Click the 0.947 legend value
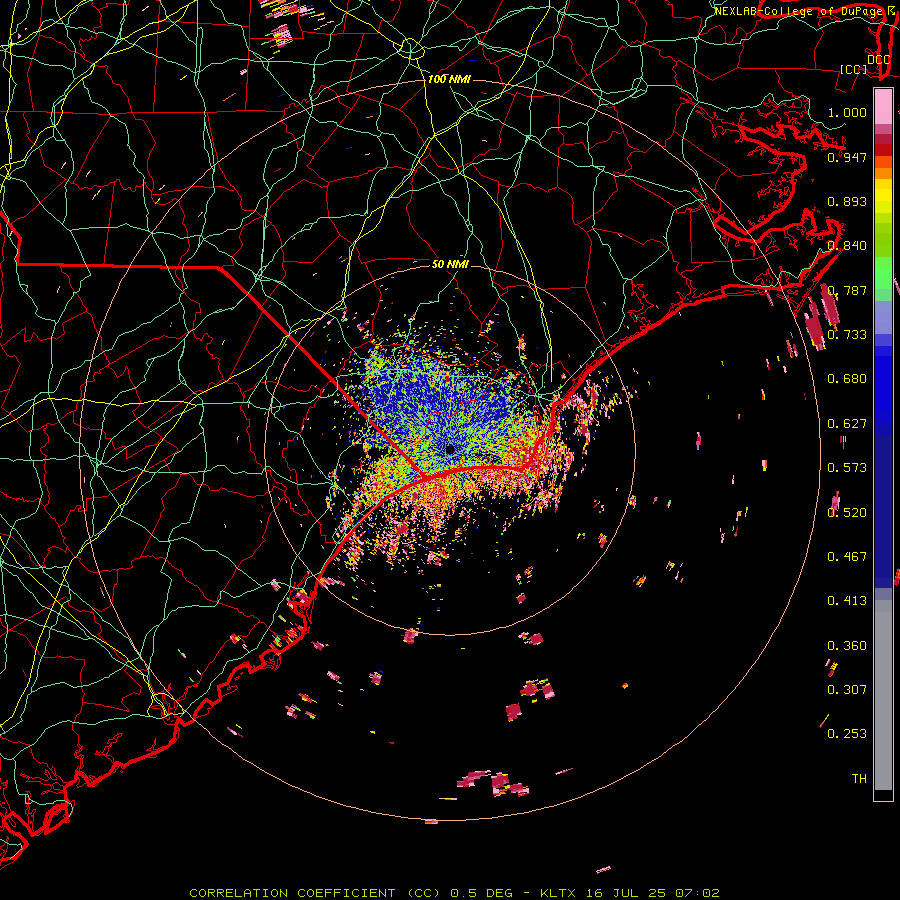This screenshot has width=900, height=900. tap(847, 157)
